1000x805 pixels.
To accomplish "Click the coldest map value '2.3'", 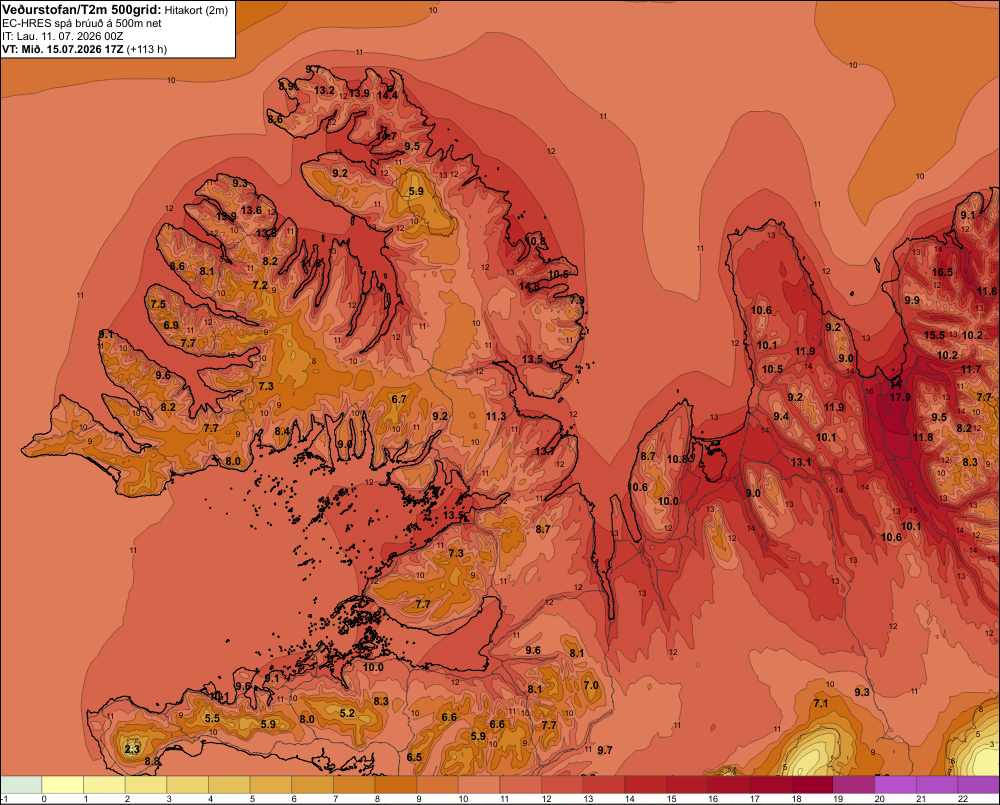I will tap(132, 749).
